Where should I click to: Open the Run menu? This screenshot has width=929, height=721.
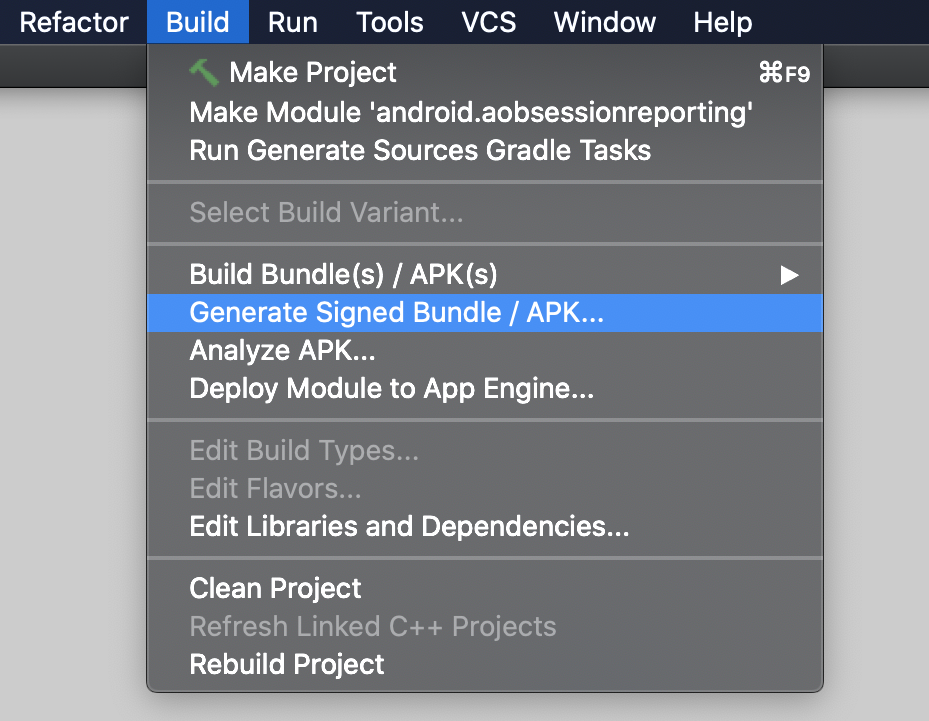point(293,23)
